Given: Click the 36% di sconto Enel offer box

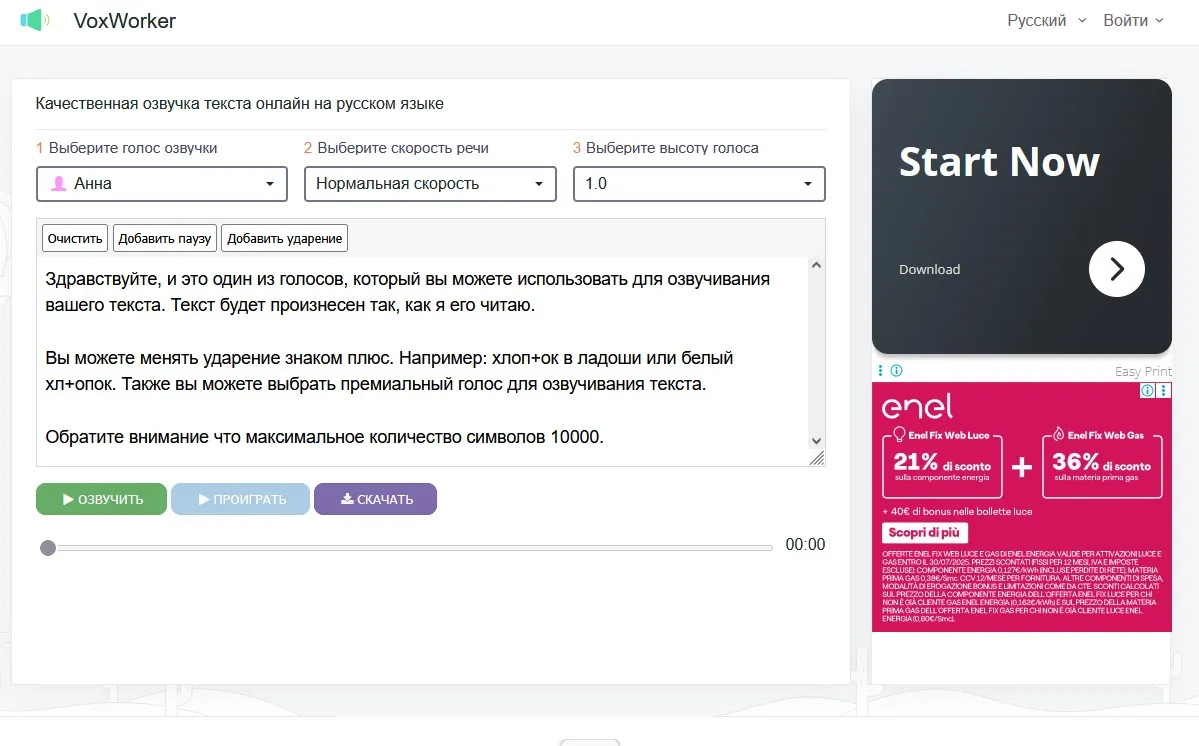Looking at the screenshot, I should tap(1102, 465).
